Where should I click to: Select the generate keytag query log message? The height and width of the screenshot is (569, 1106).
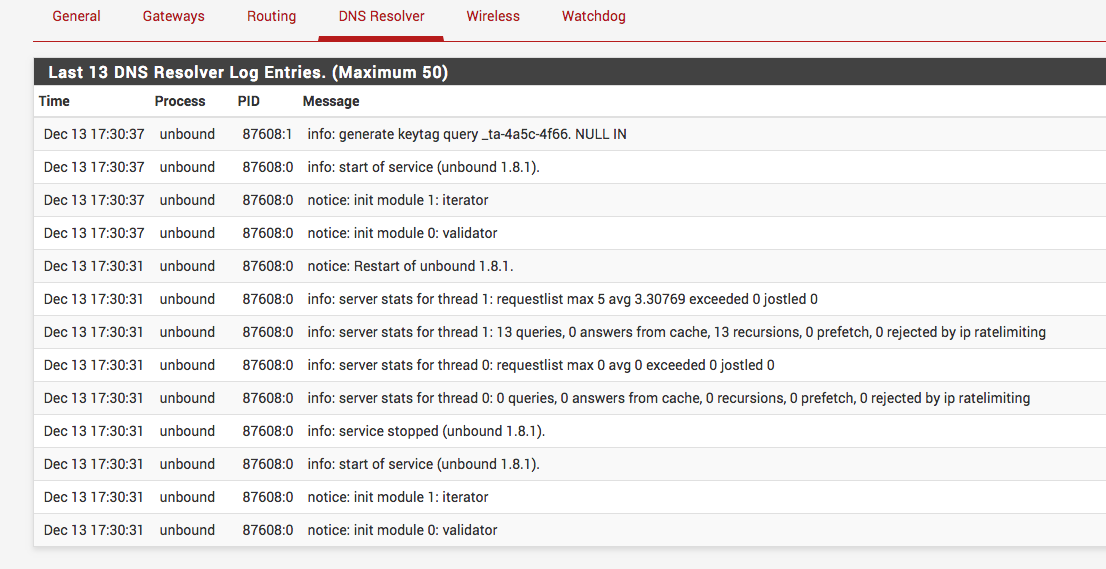(x=467, y=134)
